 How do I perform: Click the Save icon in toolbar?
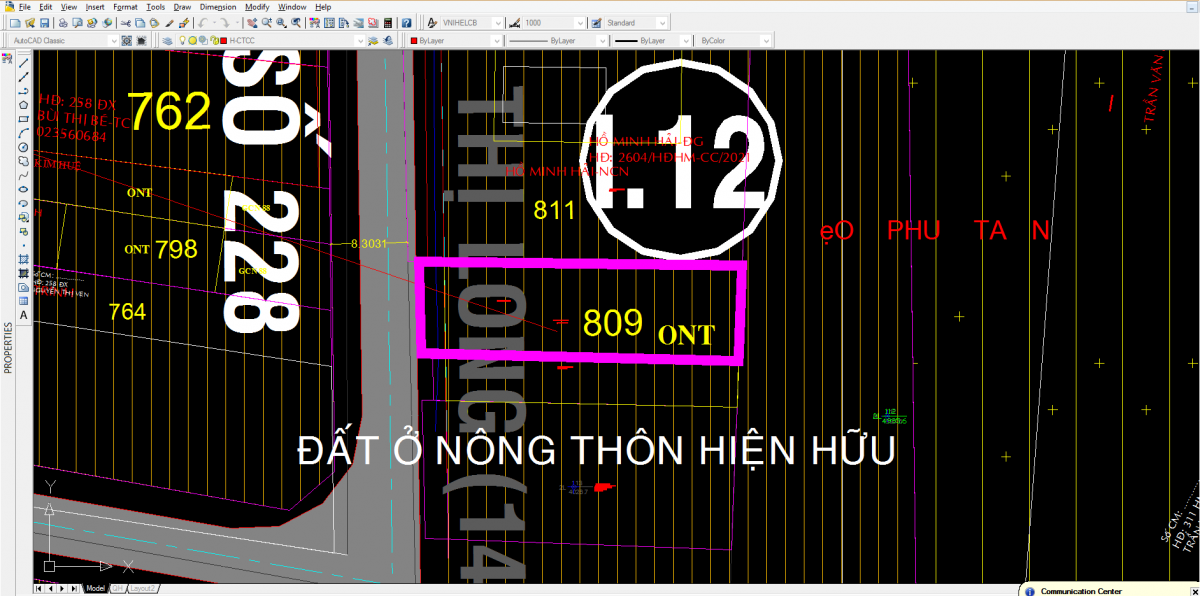pyautogui.click(x=44, y=22)
